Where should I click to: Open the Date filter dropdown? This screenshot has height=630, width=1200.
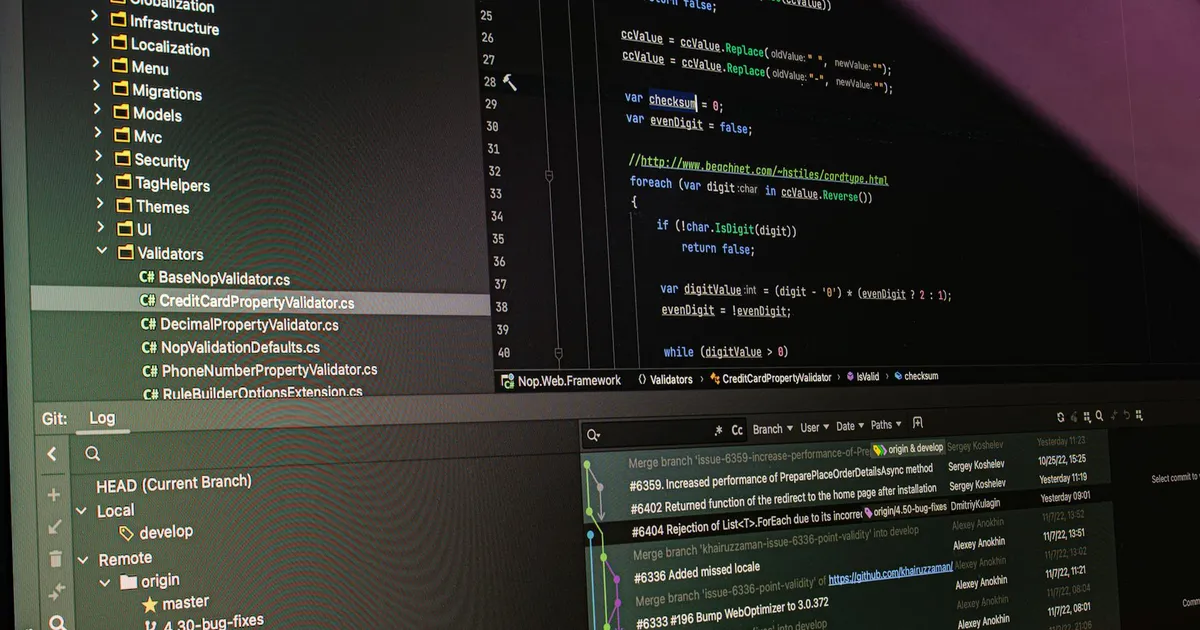pos(847,426)
